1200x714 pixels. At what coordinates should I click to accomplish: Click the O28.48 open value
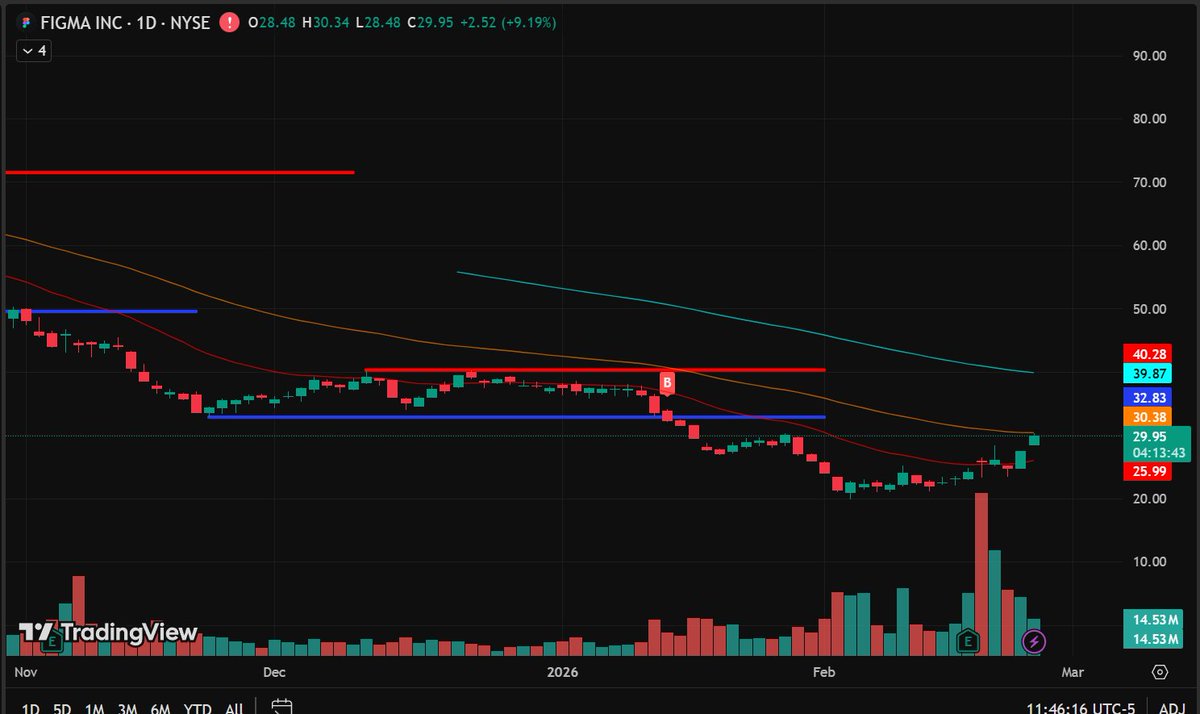(273, 20)
